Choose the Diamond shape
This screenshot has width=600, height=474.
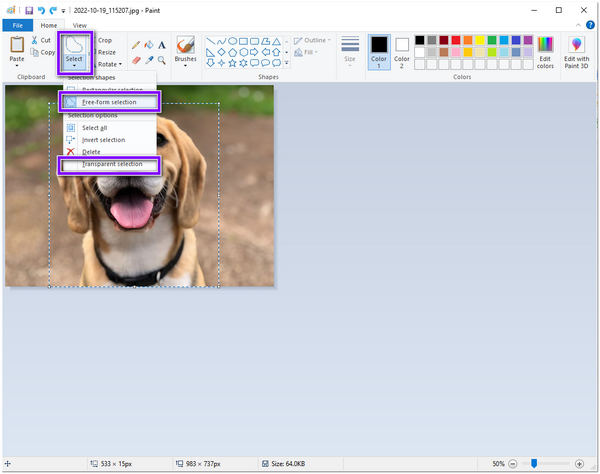(x=221, y=52)
